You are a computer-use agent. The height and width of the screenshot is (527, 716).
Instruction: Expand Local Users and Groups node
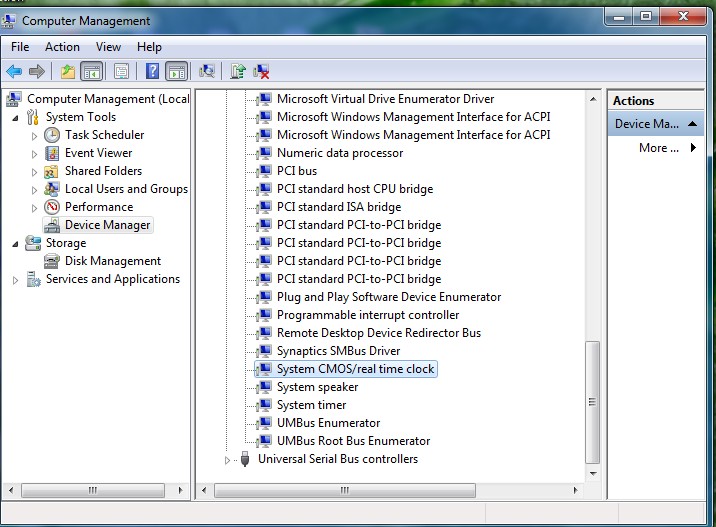click(34, 190)
